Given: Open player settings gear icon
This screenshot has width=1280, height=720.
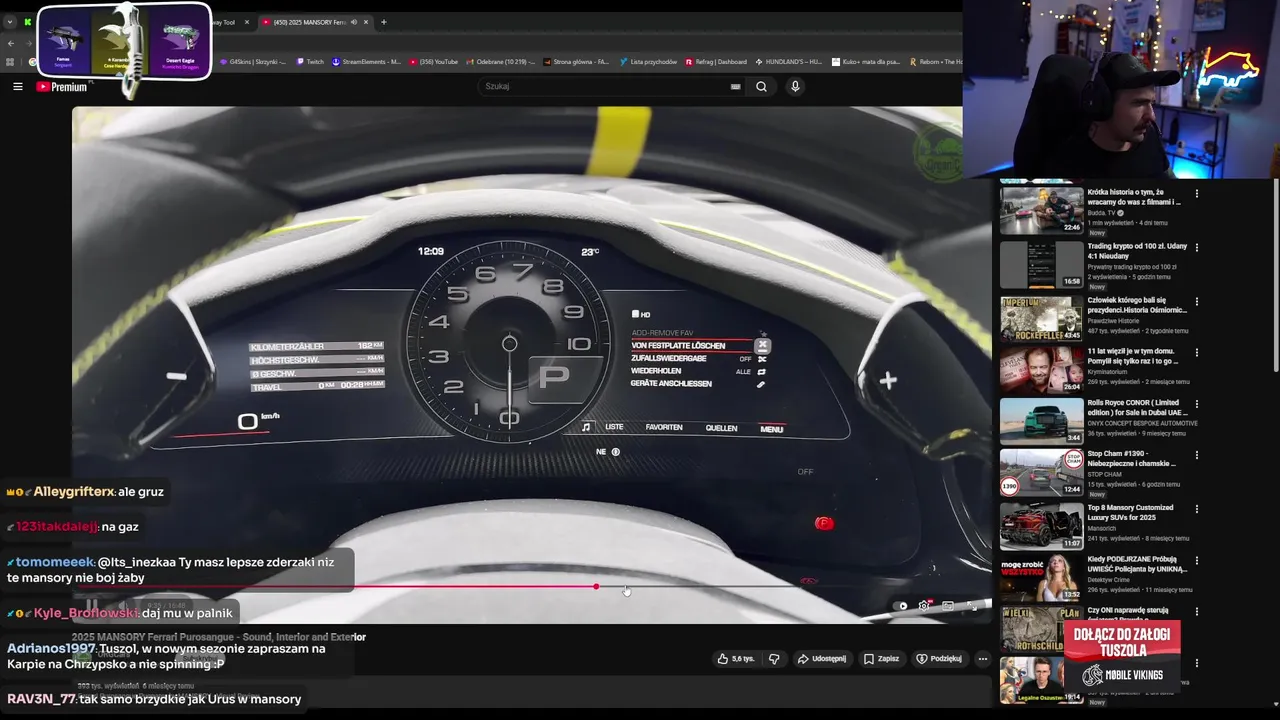Looking at the screenshot, I should pos(925,606).
